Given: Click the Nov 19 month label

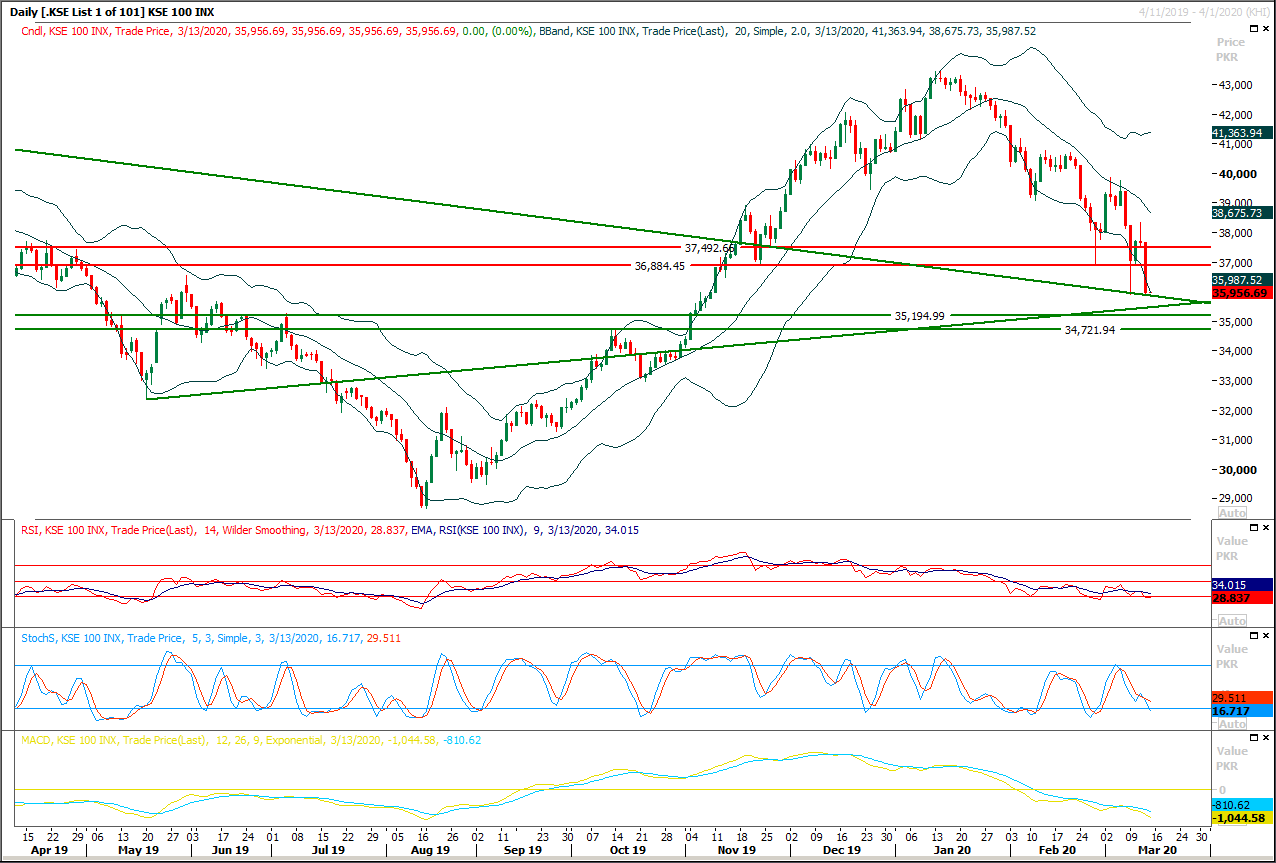Looking at the screenshot, I should coord(736,850).
